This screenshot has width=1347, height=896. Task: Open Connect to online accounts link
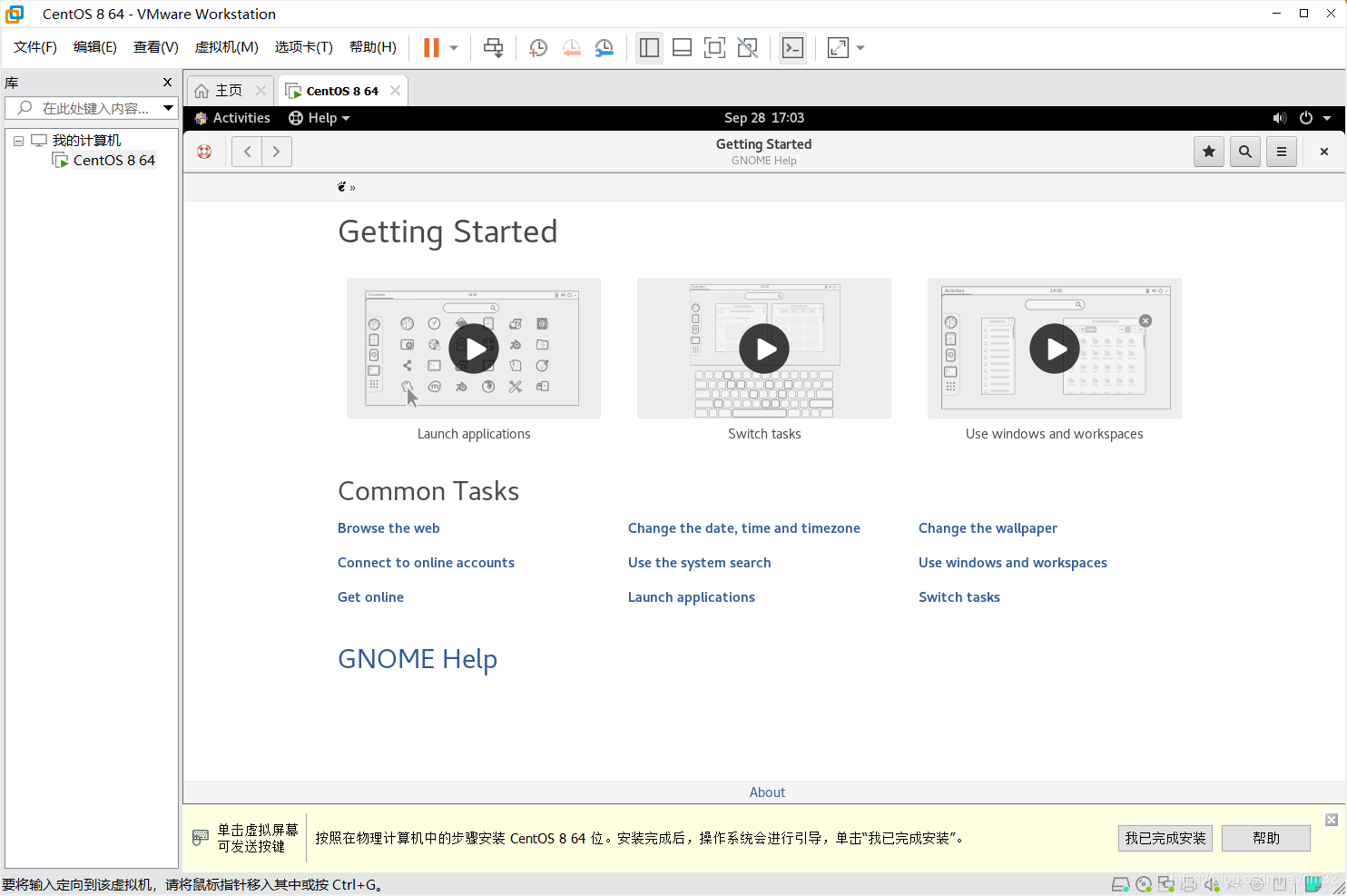[x=426, y=563]
